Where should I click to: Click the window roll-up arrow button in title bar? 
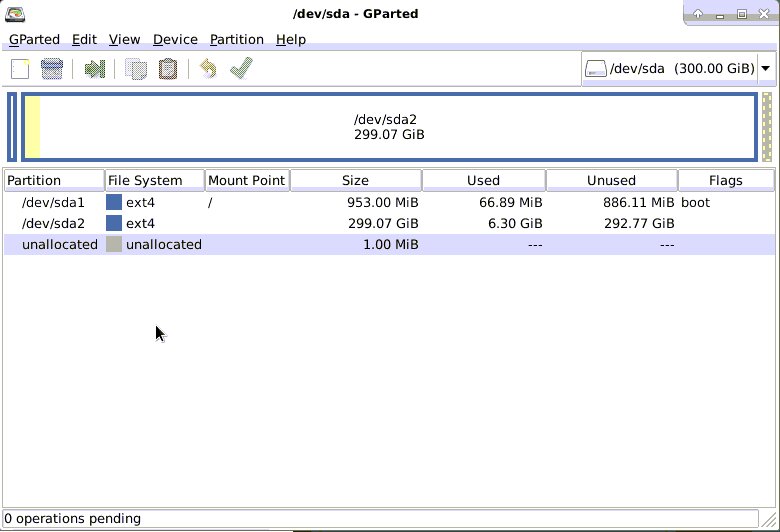pyautogui.click(x=698, y=14)
